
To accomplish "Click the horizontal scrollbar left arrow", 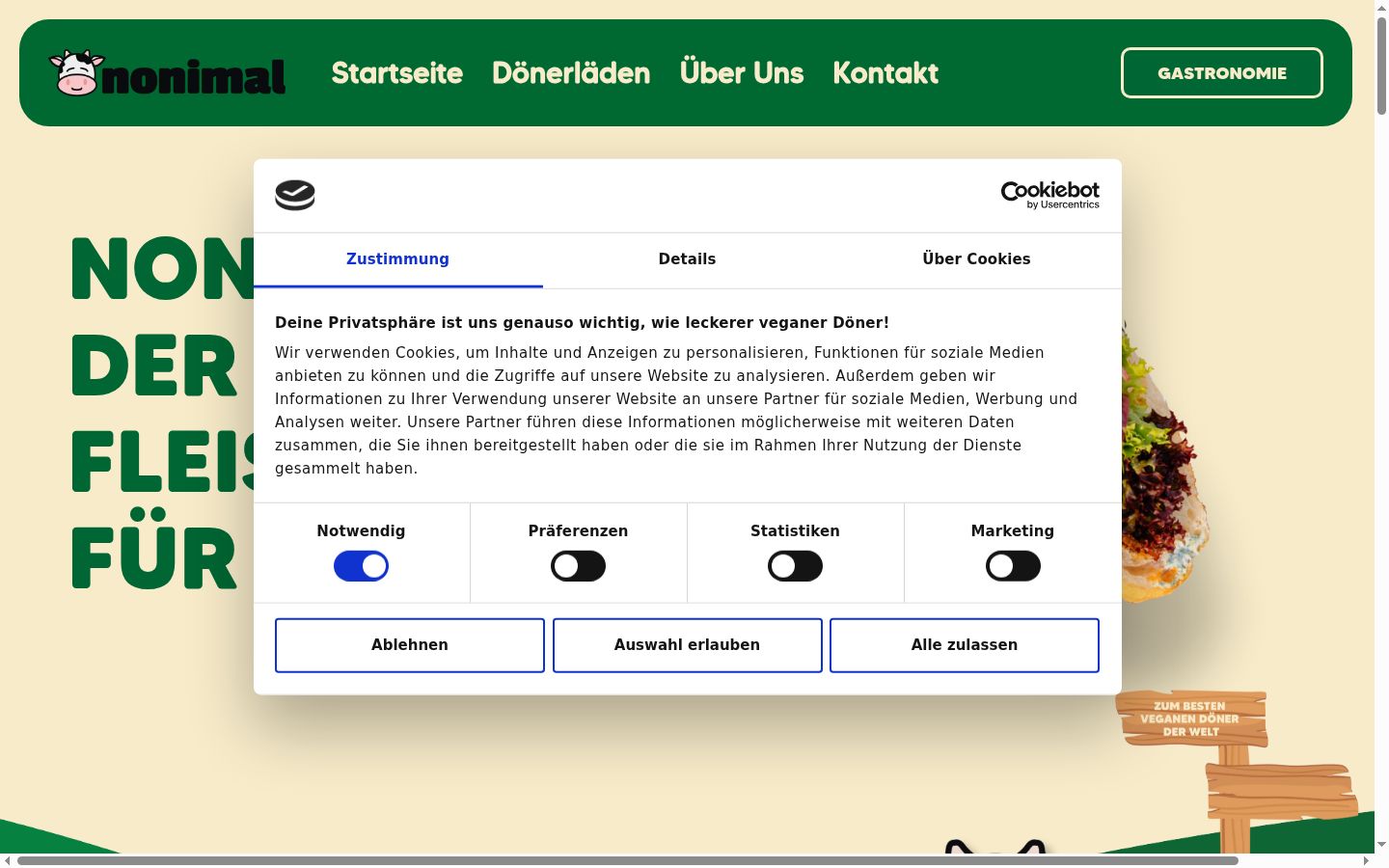I will tap(8, 860).
